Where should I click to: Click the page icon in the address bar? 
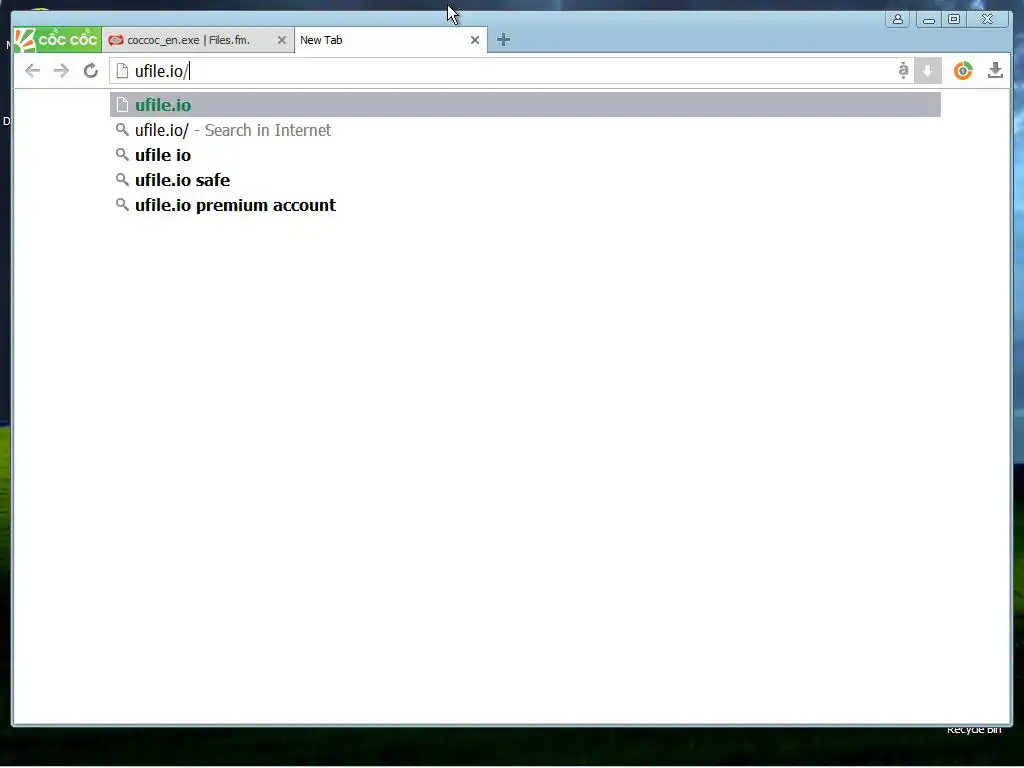point(122,71)
